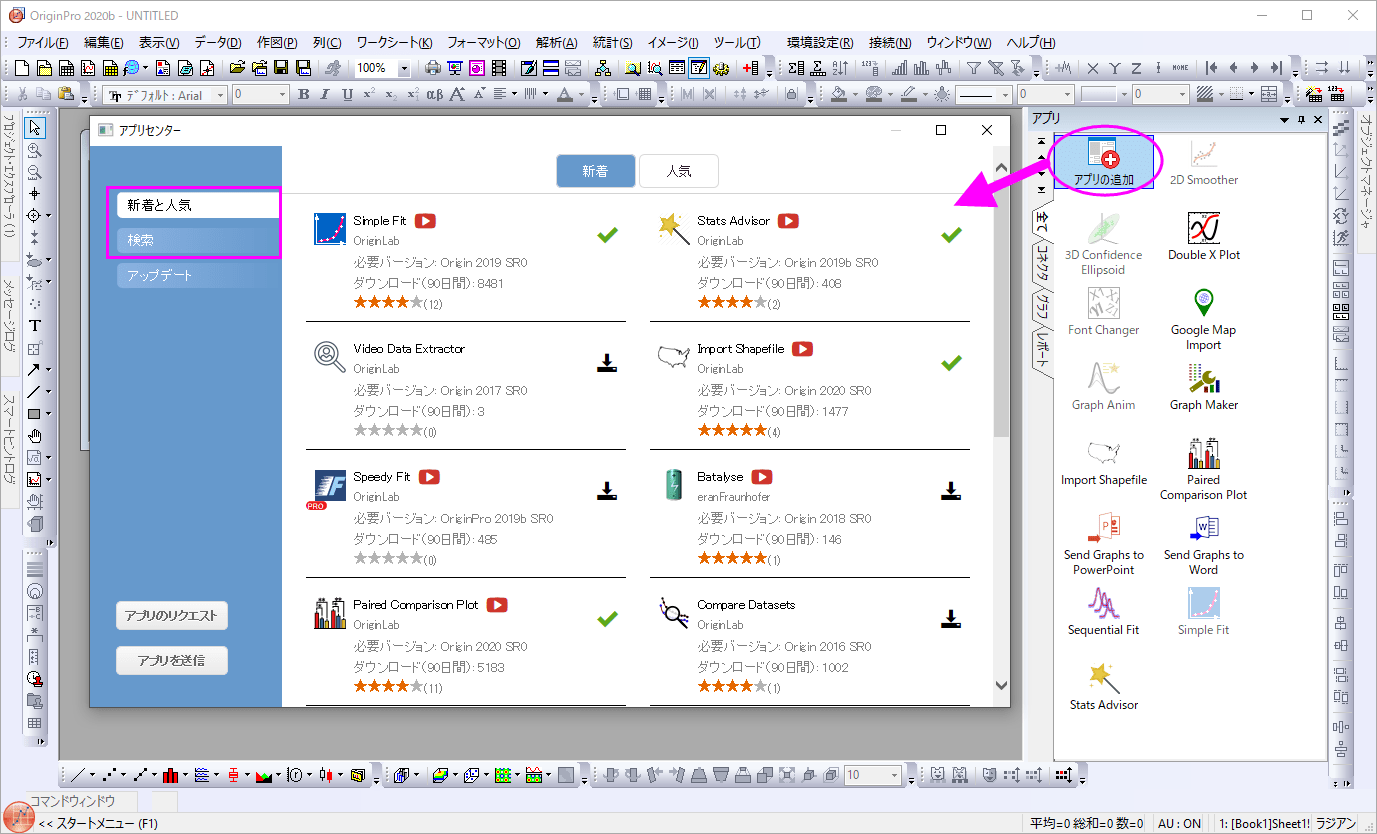Select the コネクタ tab in Apps panel
Screen dimensions: 1377x834
(x=1042, y=263)
